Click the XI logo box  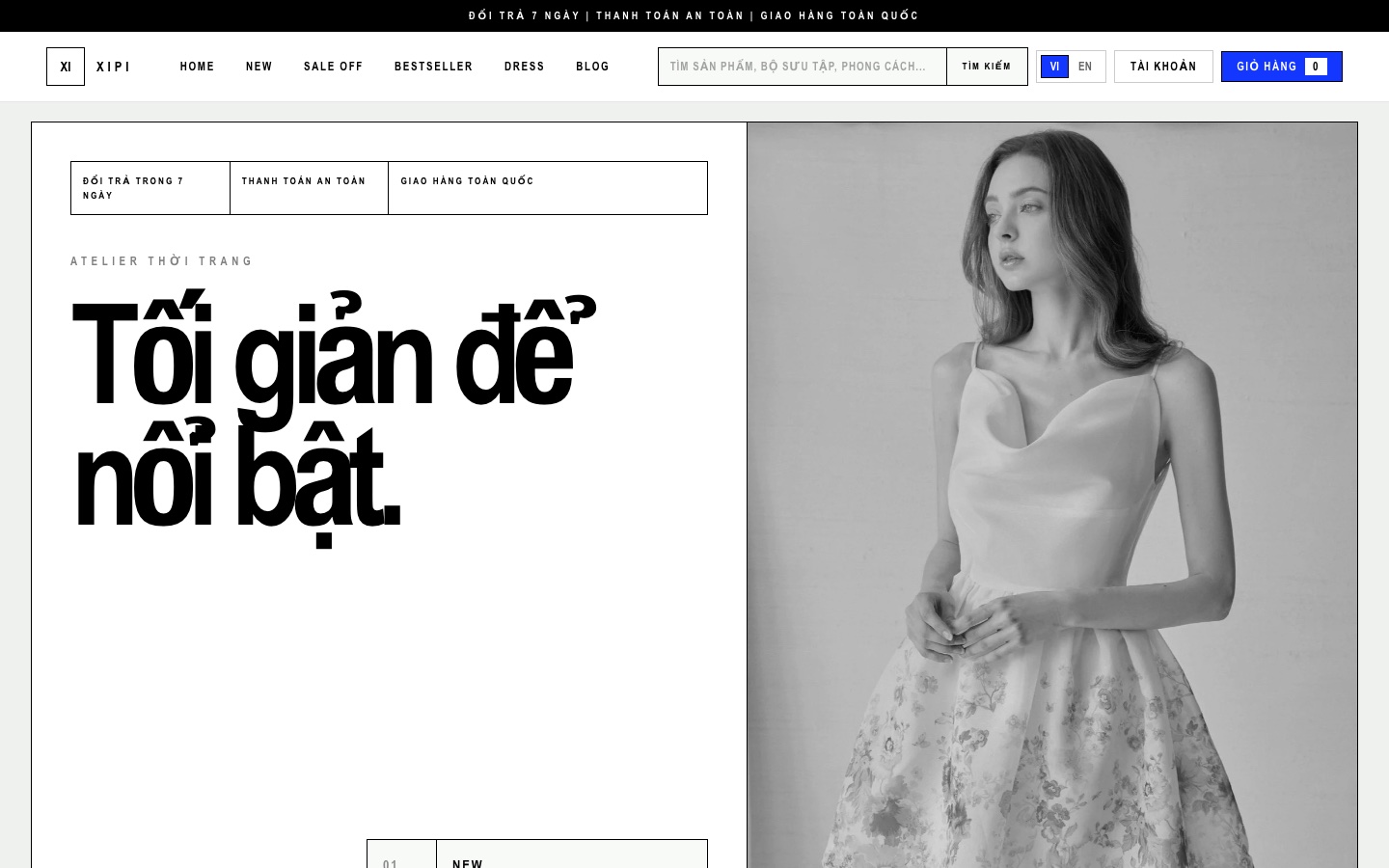pos(66,67)
